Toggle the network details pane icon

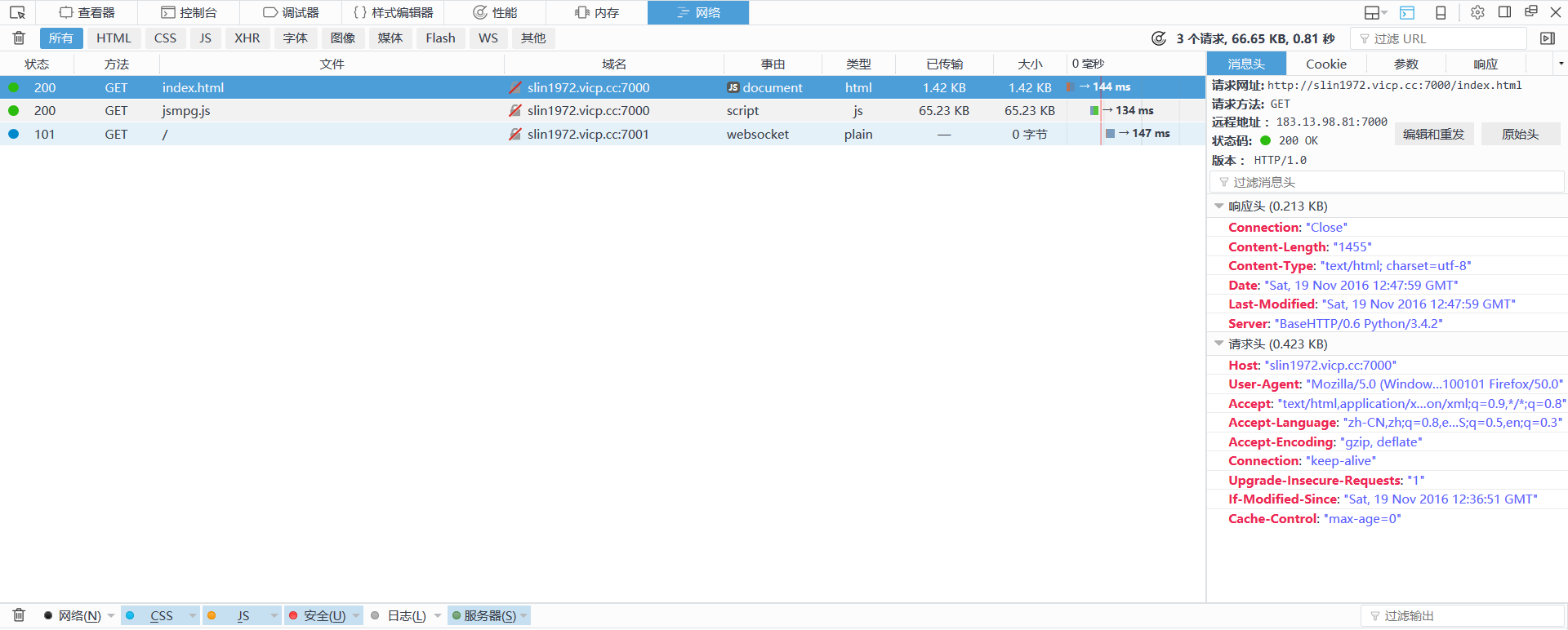pos(1547,38)
